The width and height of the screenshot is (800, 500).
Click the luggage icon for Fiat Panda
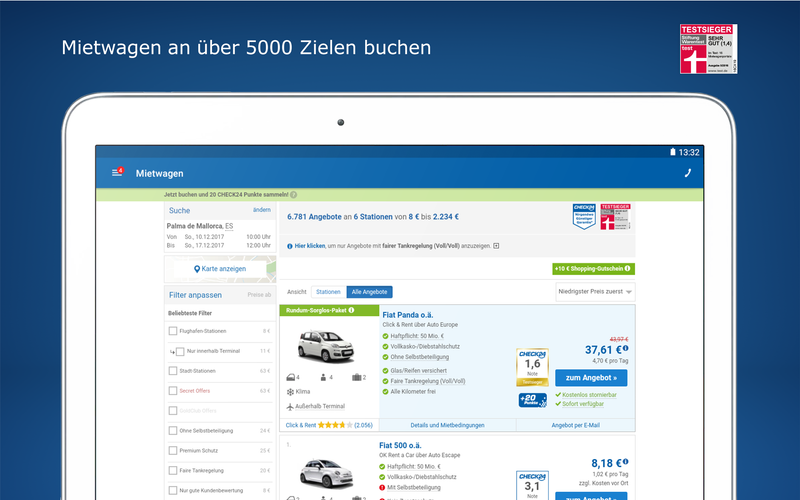click(x=356, y=378)
